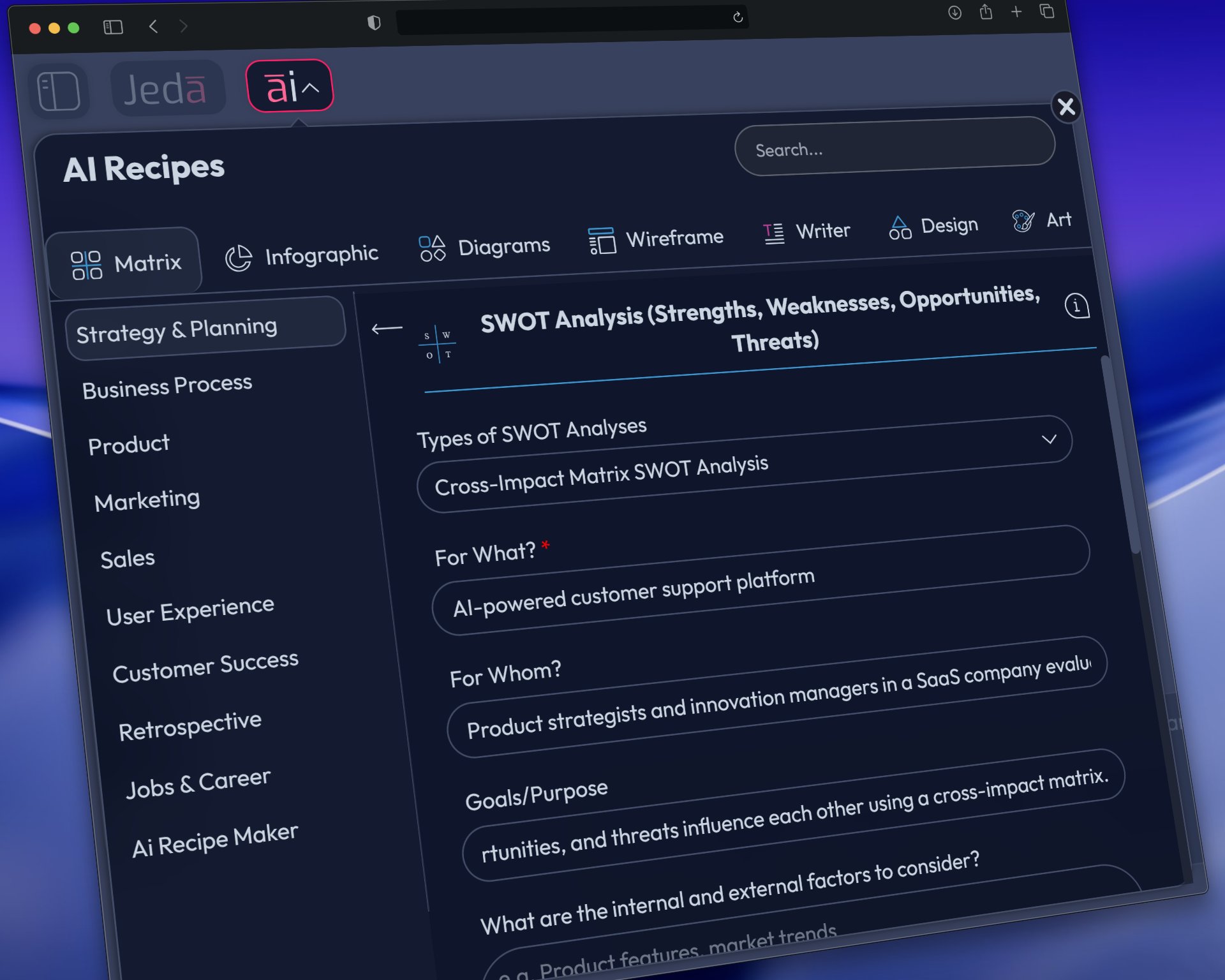Toggle the Safari sidebar

[113, 27]
